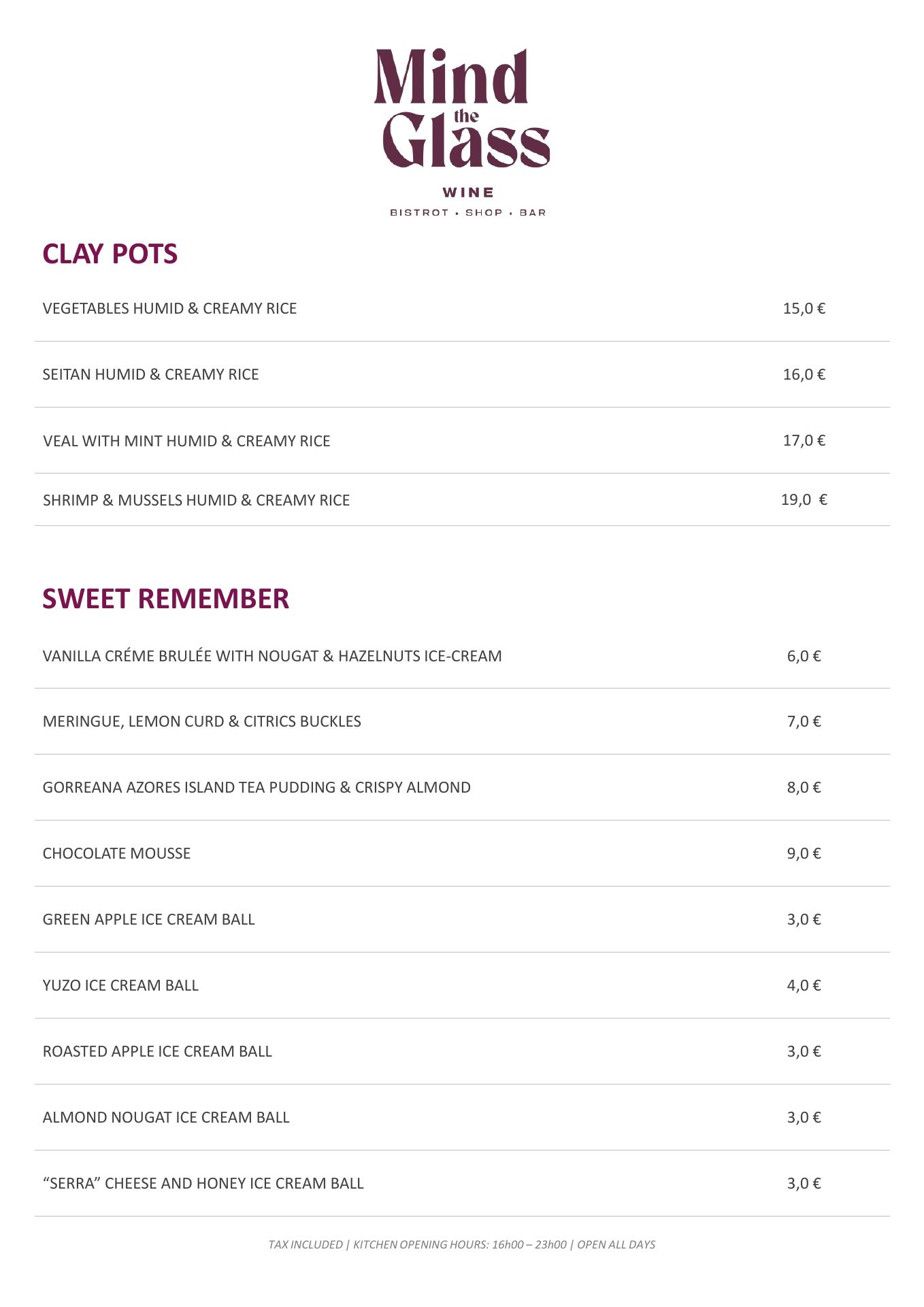Choose Roasted Apple Ice Cream Ball
This screenshot has width=924, height=1307.
(157, 1051)
